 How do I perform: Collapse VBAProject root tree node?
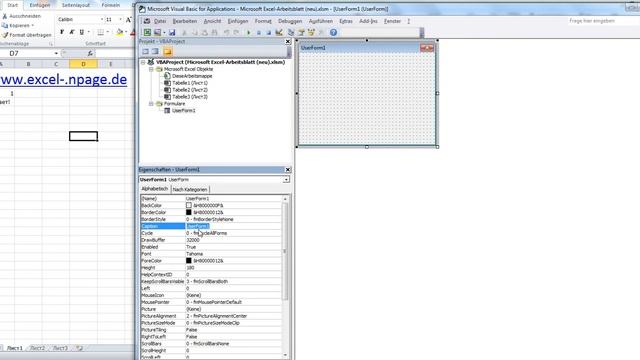click(x=143, y=62)
